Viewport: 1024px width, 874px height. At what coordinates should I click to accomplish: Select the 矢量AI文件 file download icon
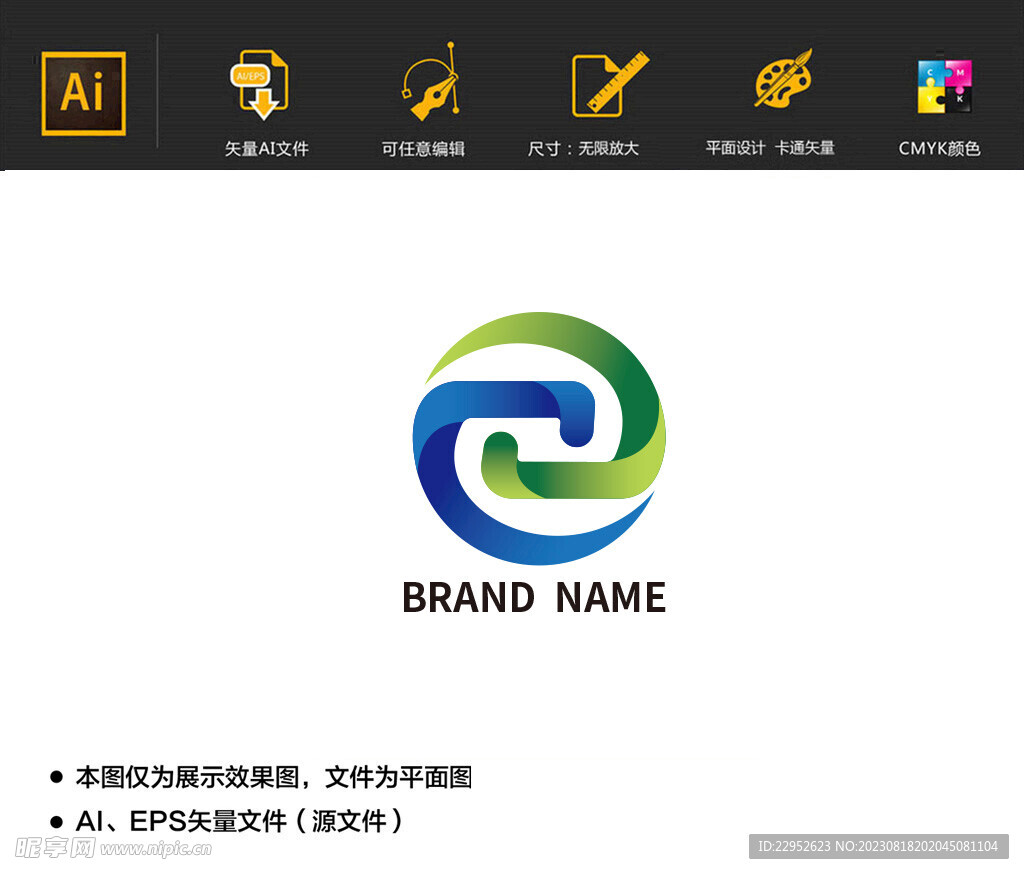(258, 85)
